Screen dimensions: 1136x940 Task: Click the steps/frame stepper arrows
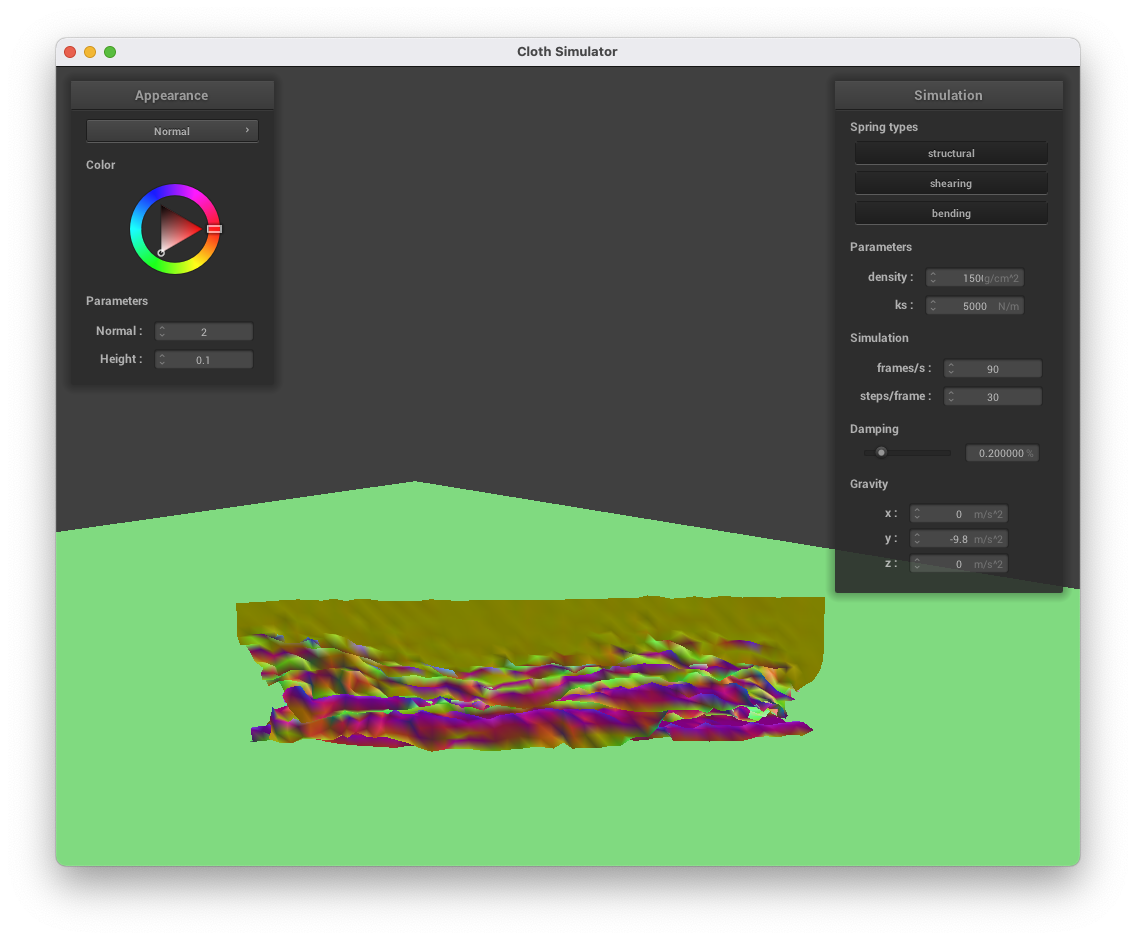[951, 396]
